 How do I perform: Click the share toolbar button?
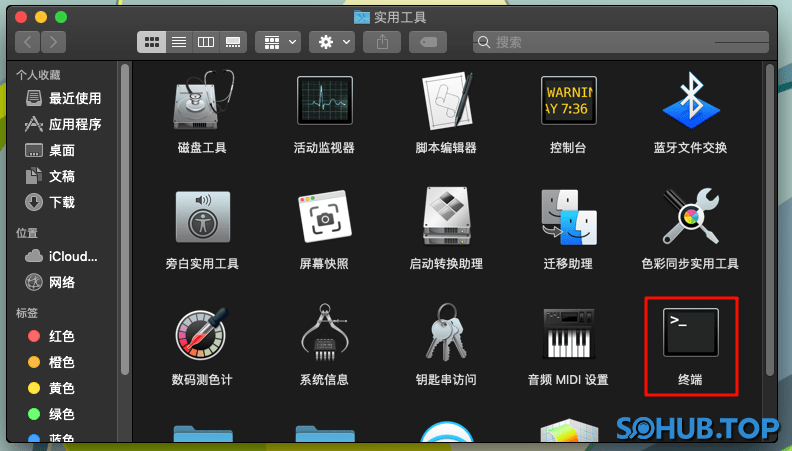tap(382, 42)
